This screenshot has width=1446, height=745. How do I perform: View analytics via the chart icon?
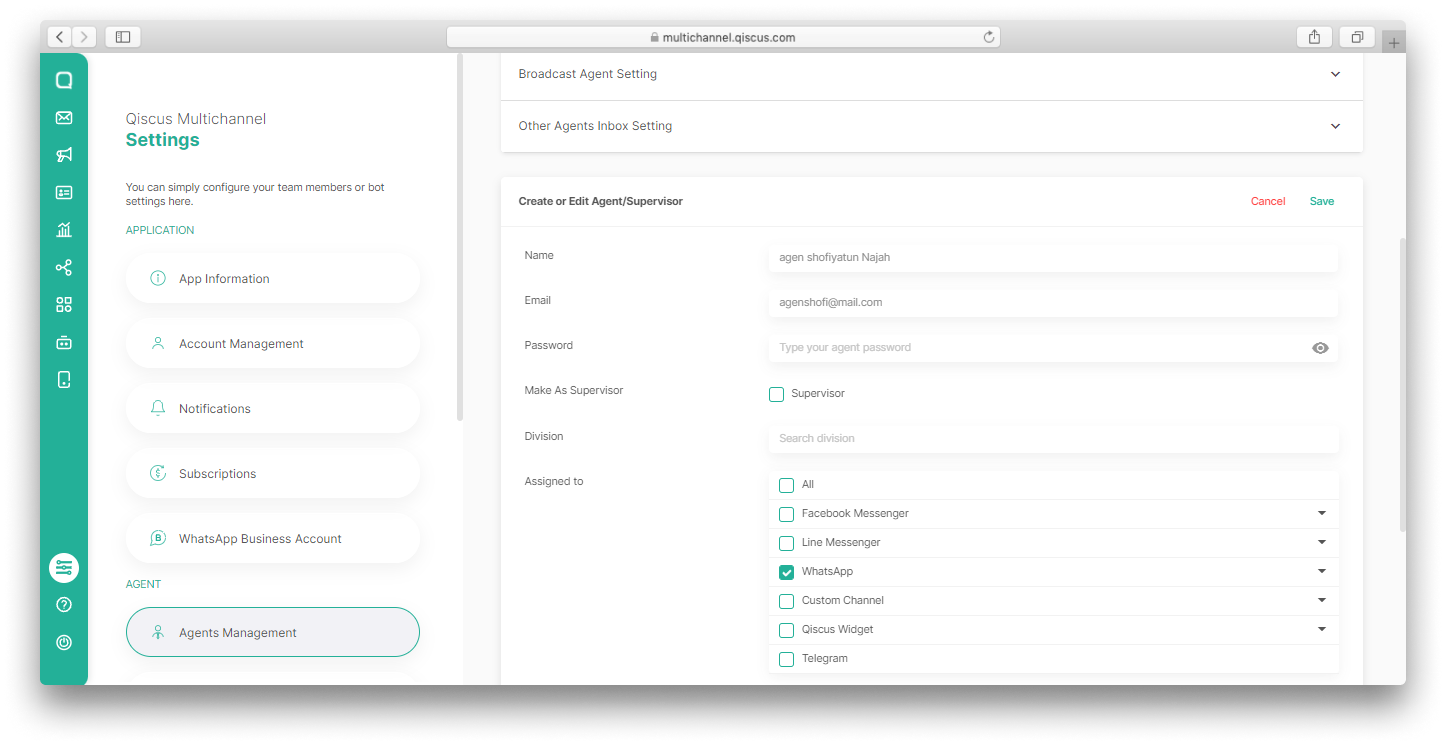click(x=64, y=229)
